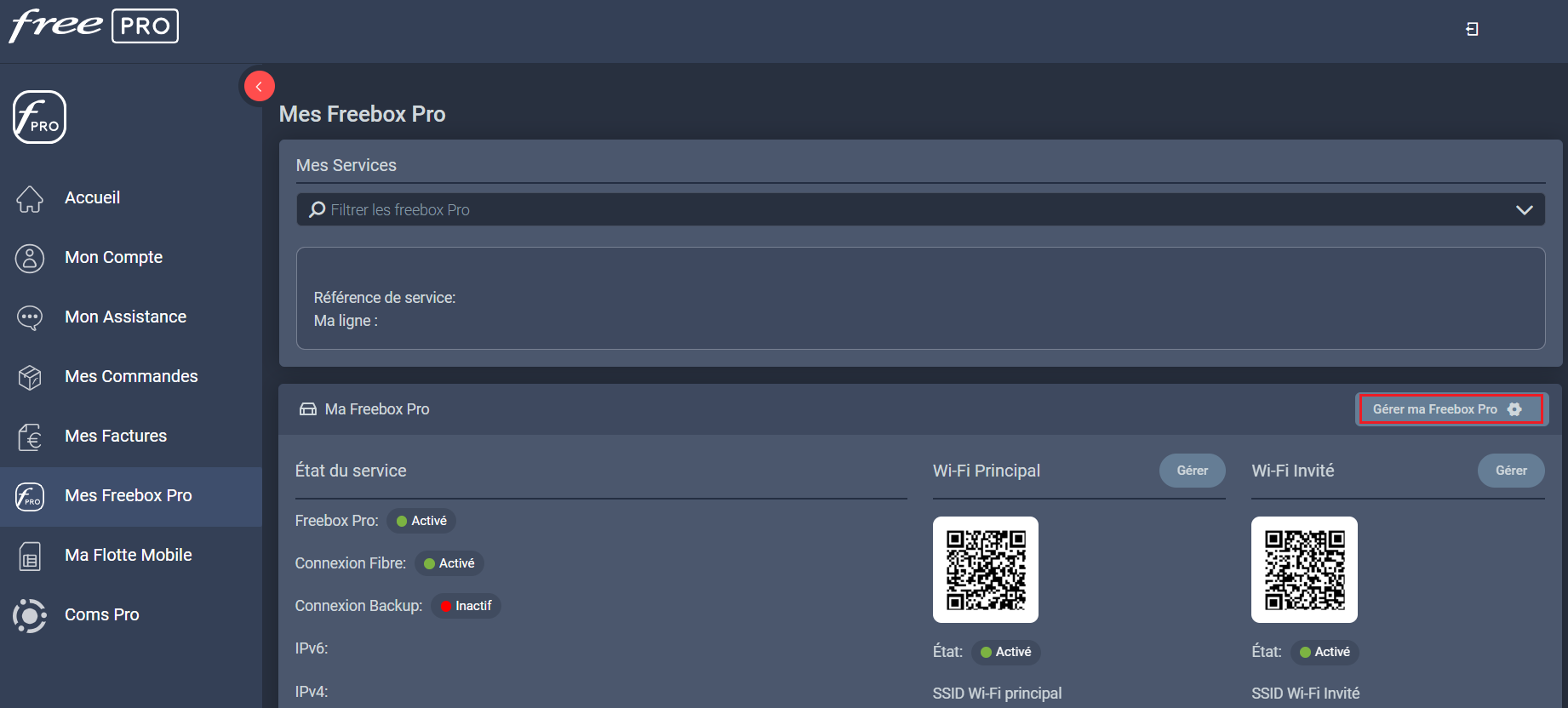Screen dimensions: 1568x708
Task: Click the Mes Services heading
Action: [346, 165]
